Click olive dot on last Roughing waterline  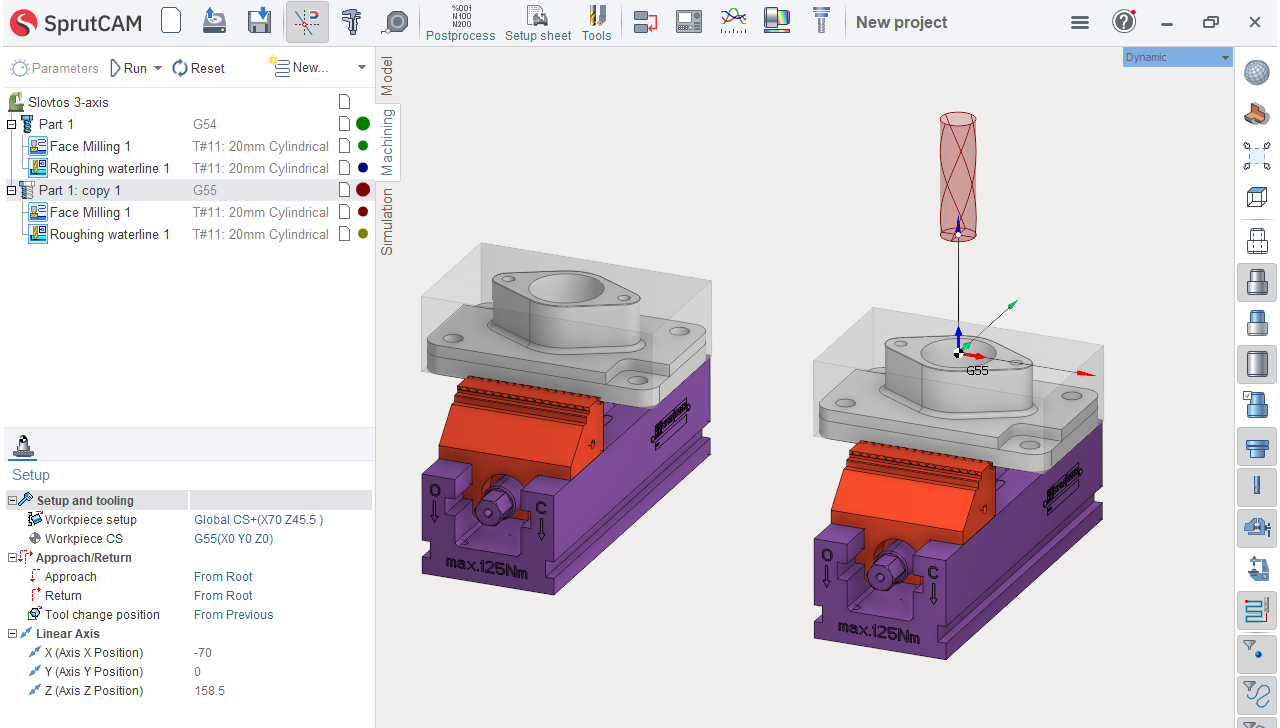[363, 234]
